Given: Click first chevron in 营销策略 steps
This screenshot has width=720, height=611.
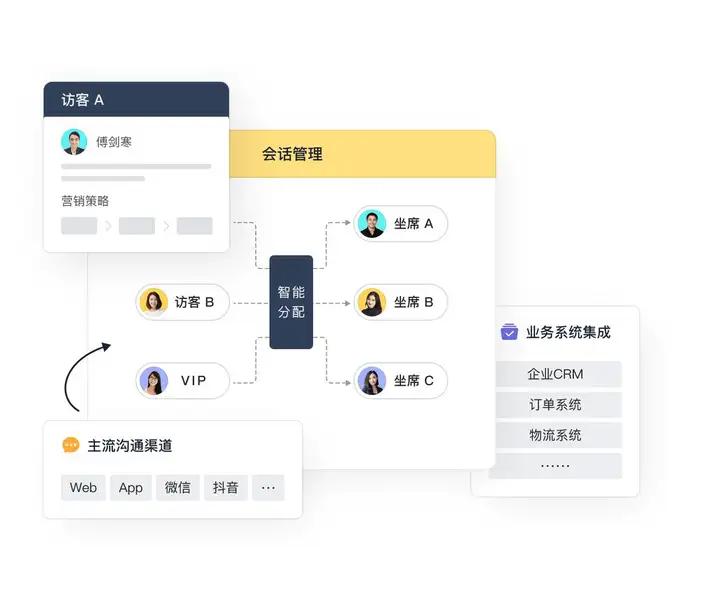Looking at the screenshot, I should pyautogui.click(x=108, y=226).
